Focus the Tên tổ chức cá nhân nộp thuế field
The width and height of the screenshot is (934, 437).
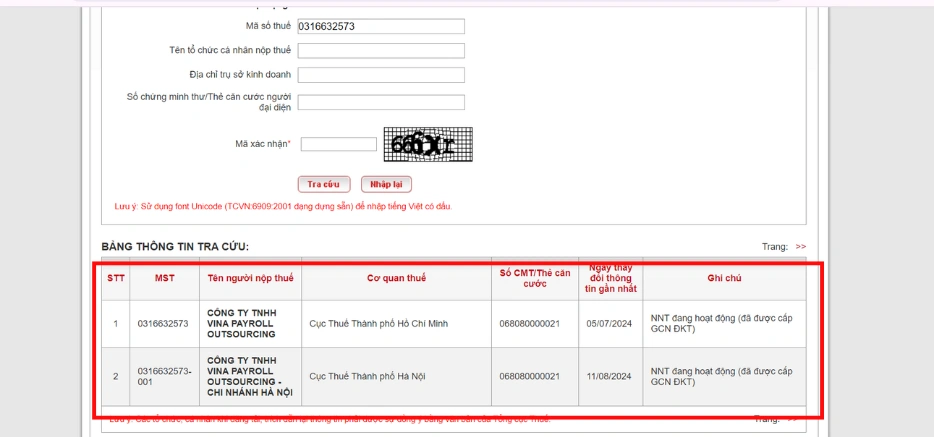point(381,51)
